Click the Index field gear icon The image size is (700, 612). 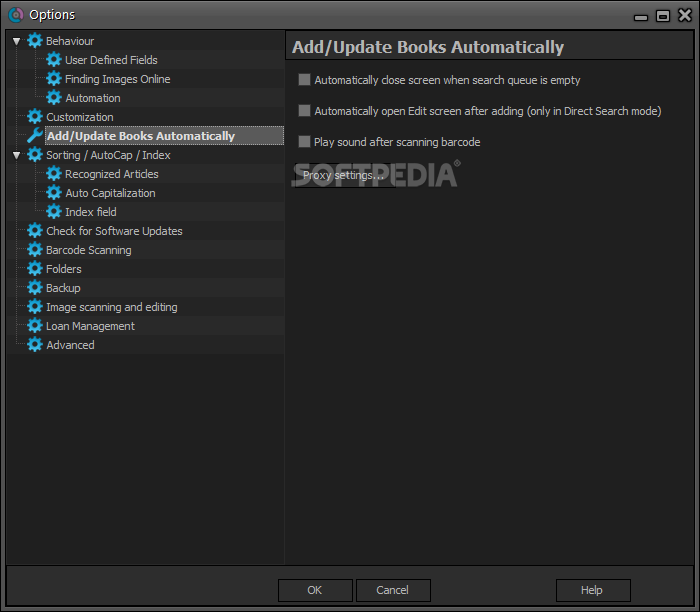click(54, 212)
